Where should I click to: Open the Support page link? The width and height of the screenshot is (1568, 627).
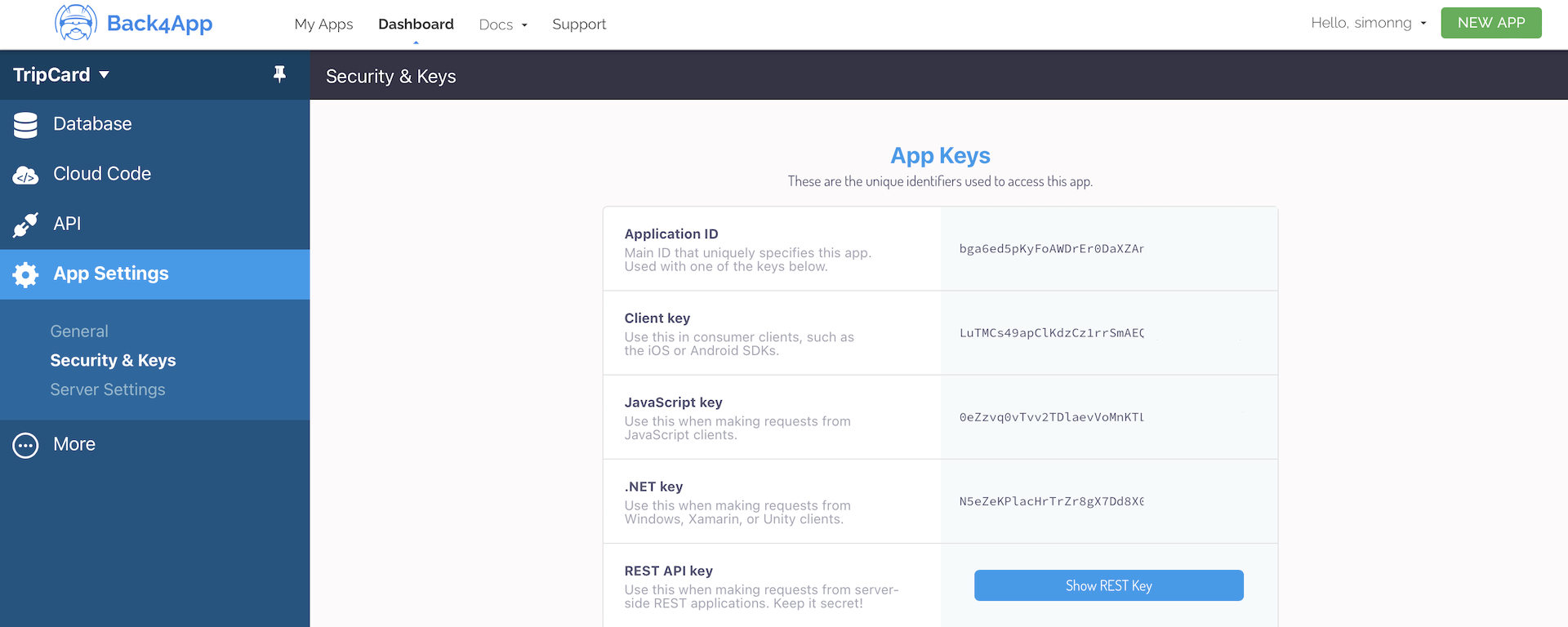579,24
